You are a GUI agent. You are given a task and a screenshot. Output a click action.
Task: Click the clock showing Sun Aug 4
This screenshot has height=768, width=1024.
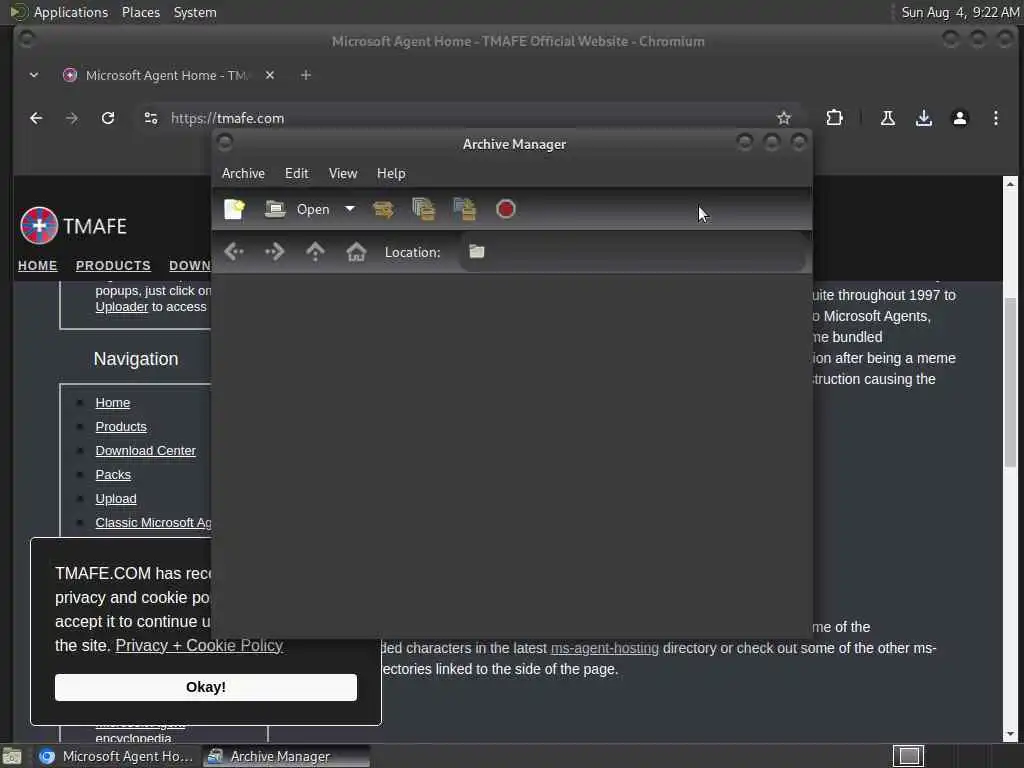(960, 12)
